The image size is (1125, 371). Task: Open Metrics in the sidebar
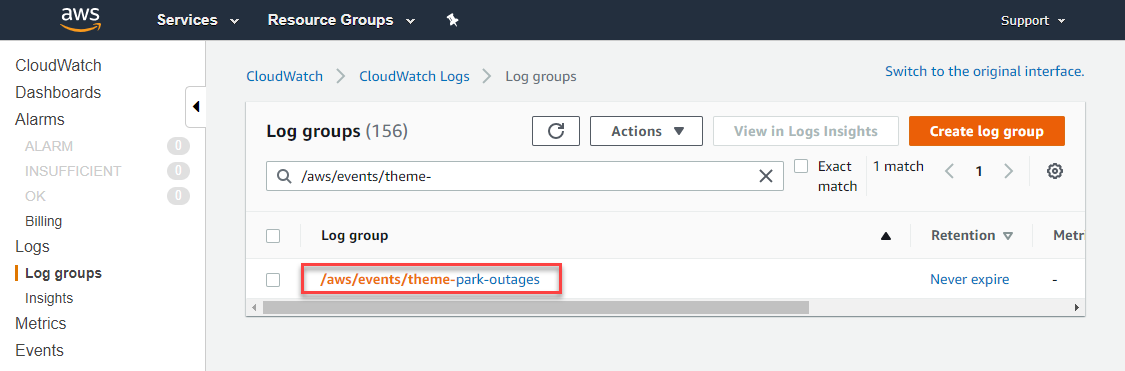41,324
